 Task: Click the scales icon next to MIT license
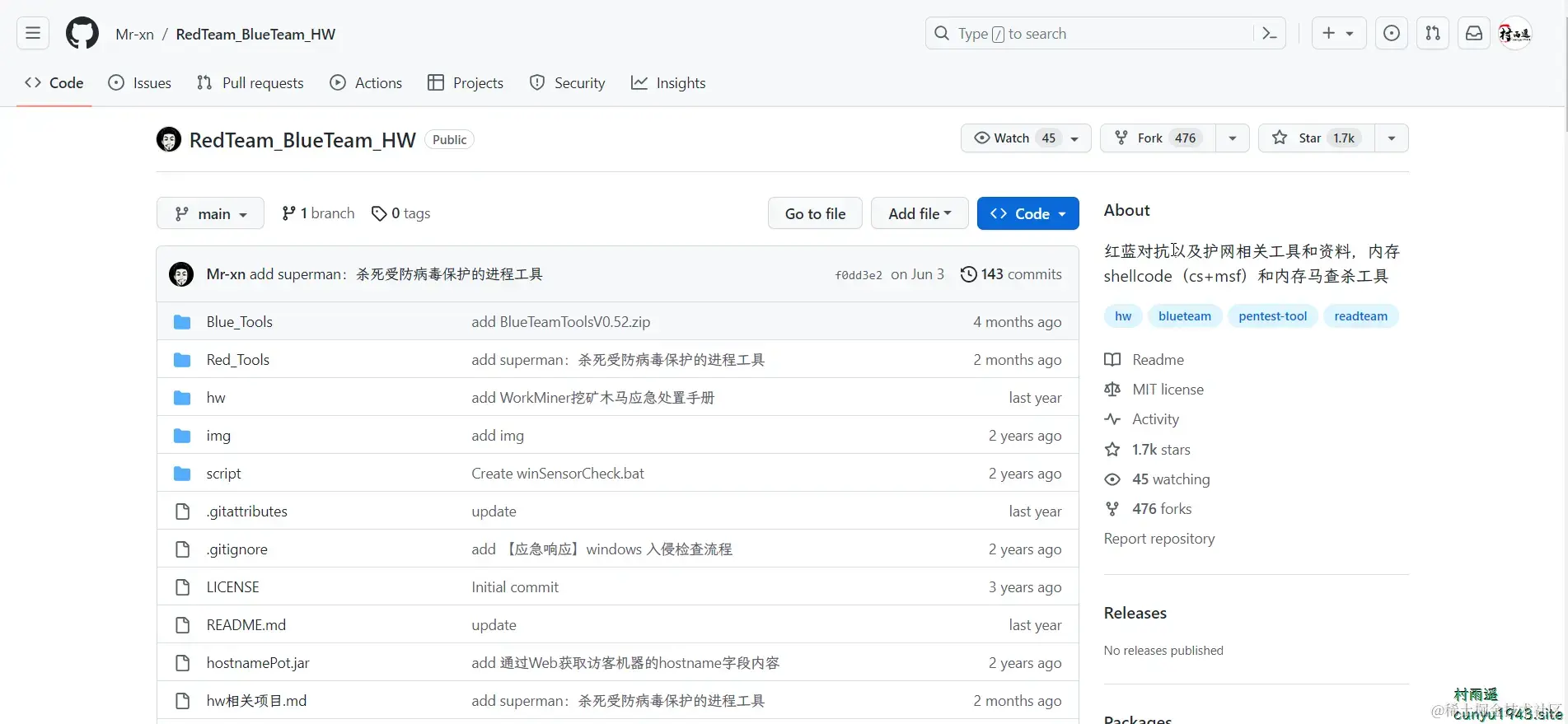click(1112, 390)
